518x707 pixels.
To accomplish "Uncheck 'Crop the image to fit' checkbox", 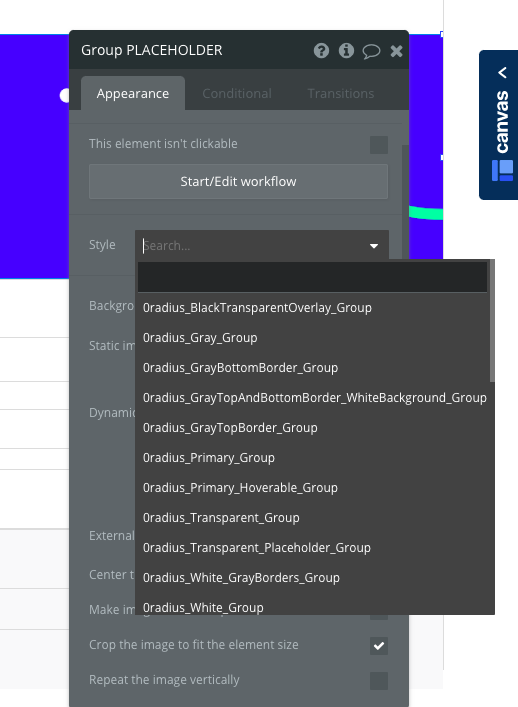I will point(379,645).
